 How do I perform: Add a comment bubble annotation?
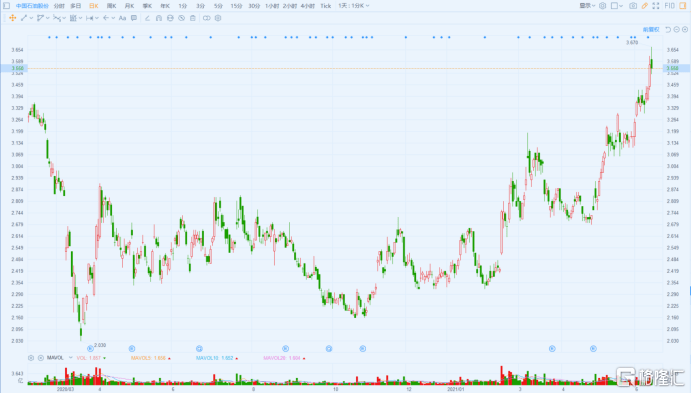134,18
